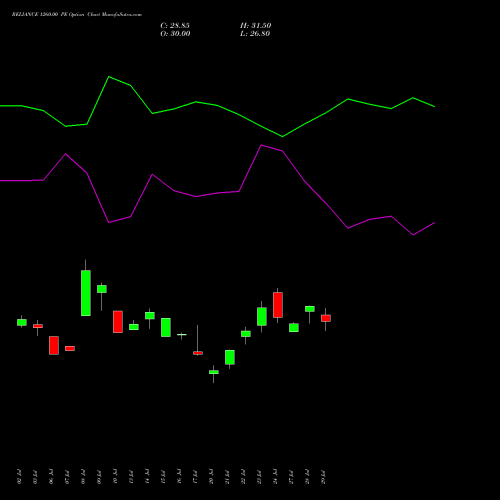The width and height of the screenshot is (500, 500).
Task: Select the green candlestick on 23 Jul
Action: click(262, 316)
